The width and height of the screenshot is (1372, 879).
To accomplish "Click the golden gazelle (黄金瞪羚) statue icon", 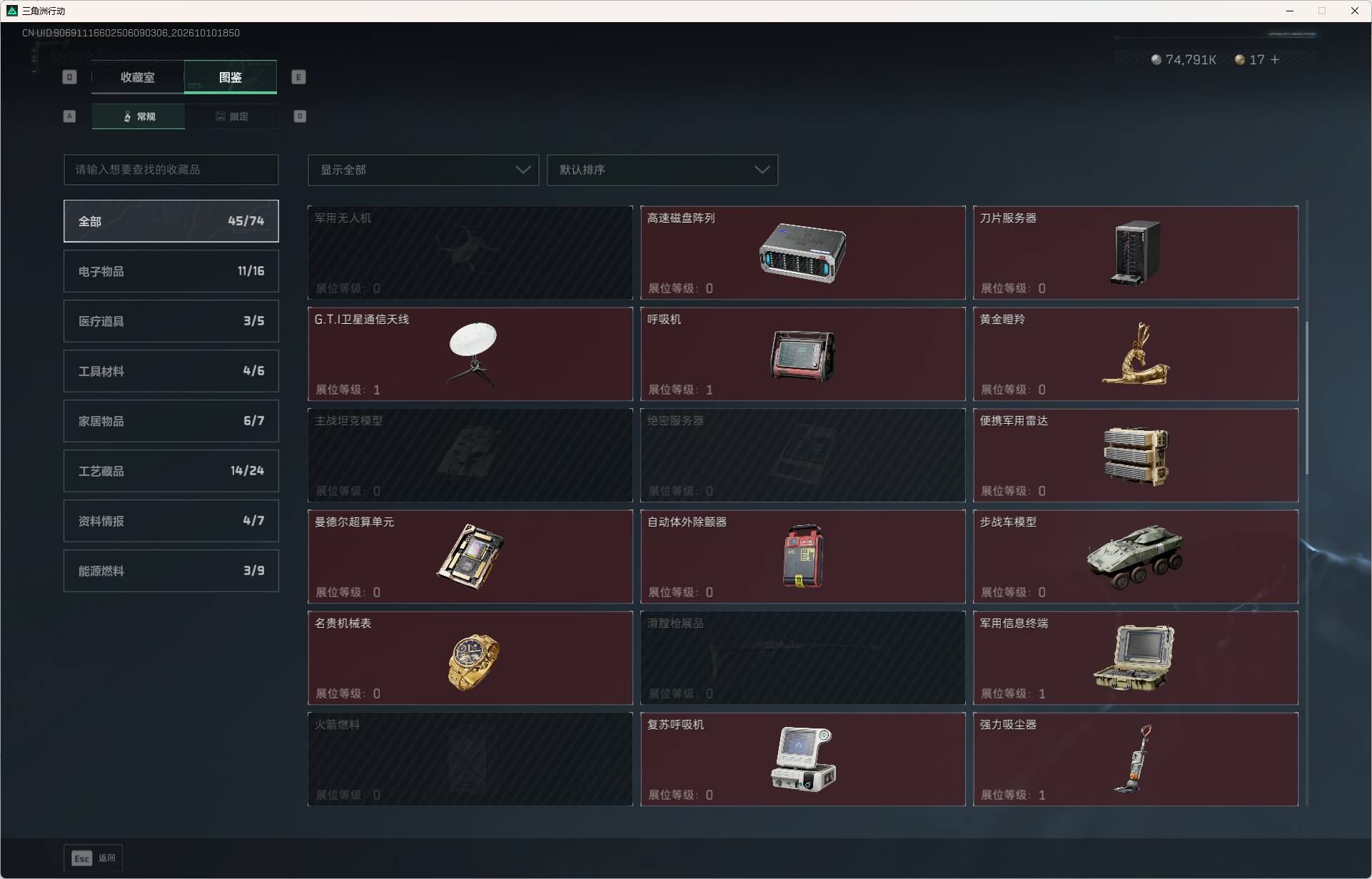I will [1136, 354].
